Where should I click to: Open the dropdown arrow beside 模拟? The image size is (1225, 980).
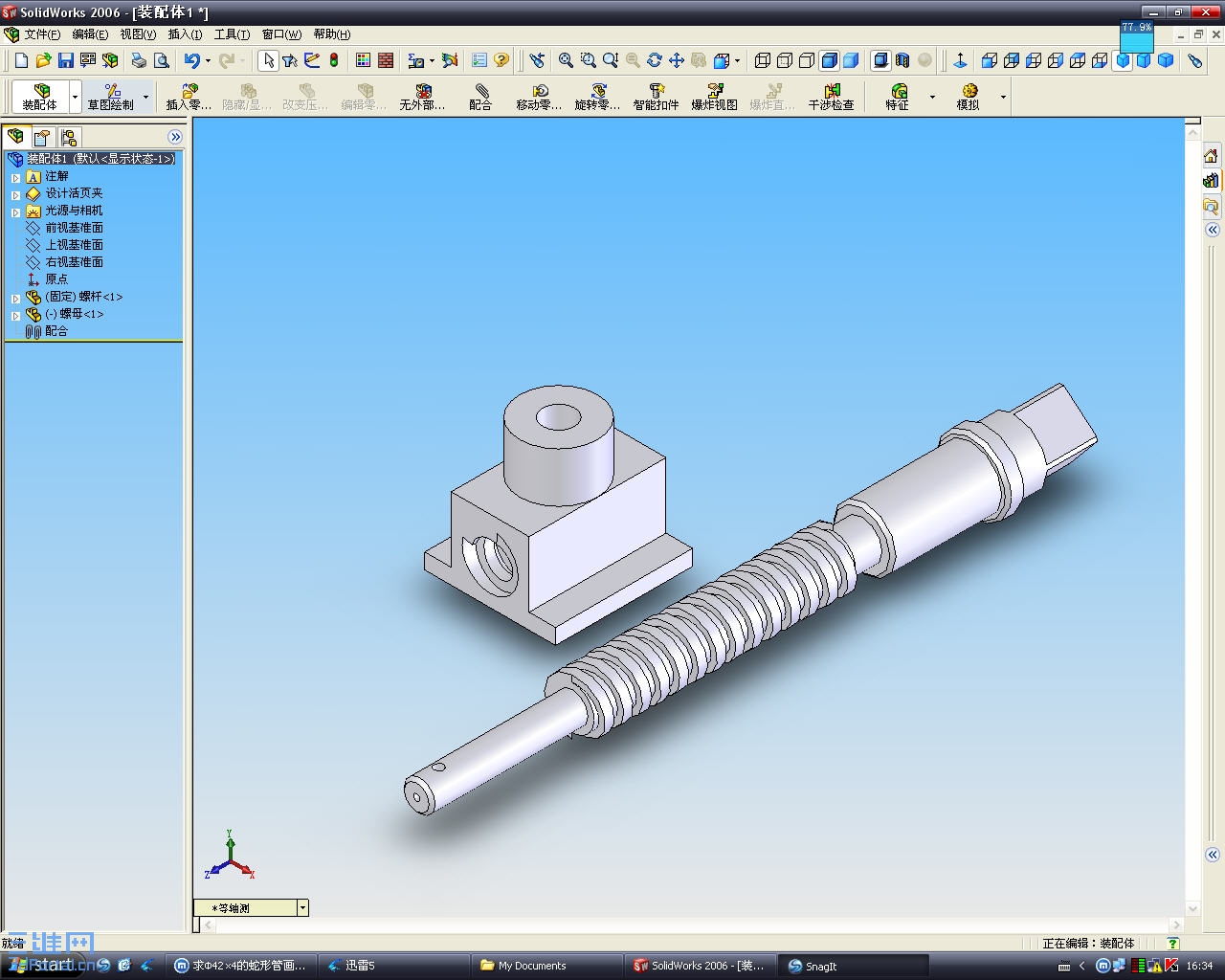1003,97
